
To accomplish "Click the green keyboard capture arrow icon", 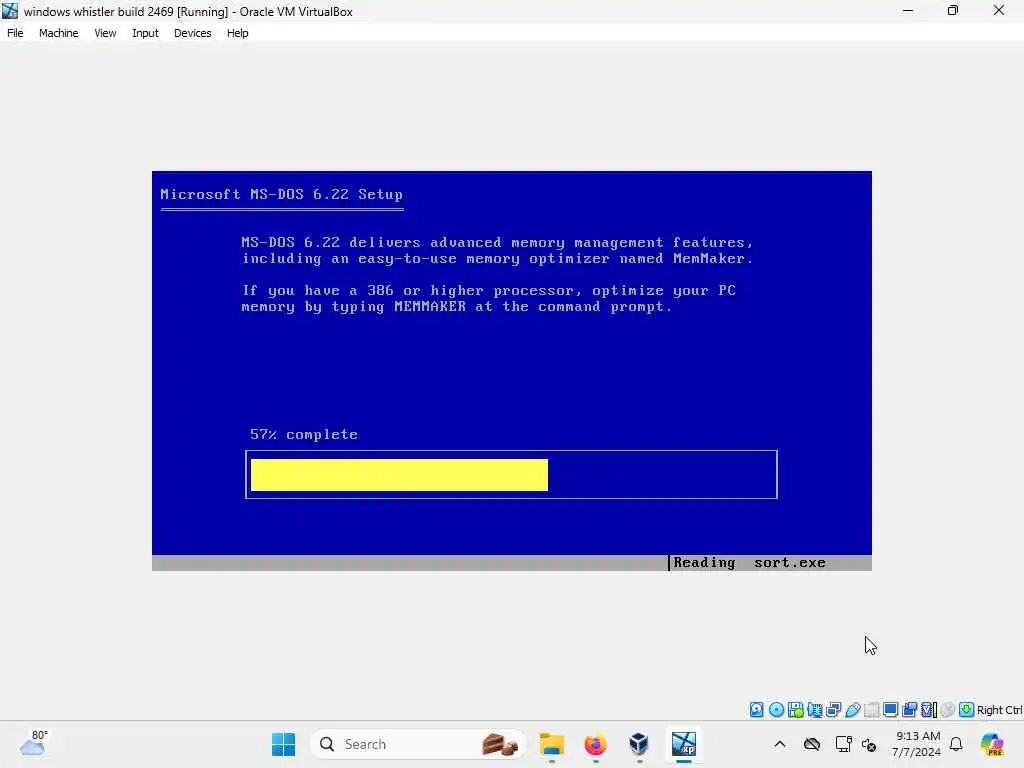I will [967, 710].
